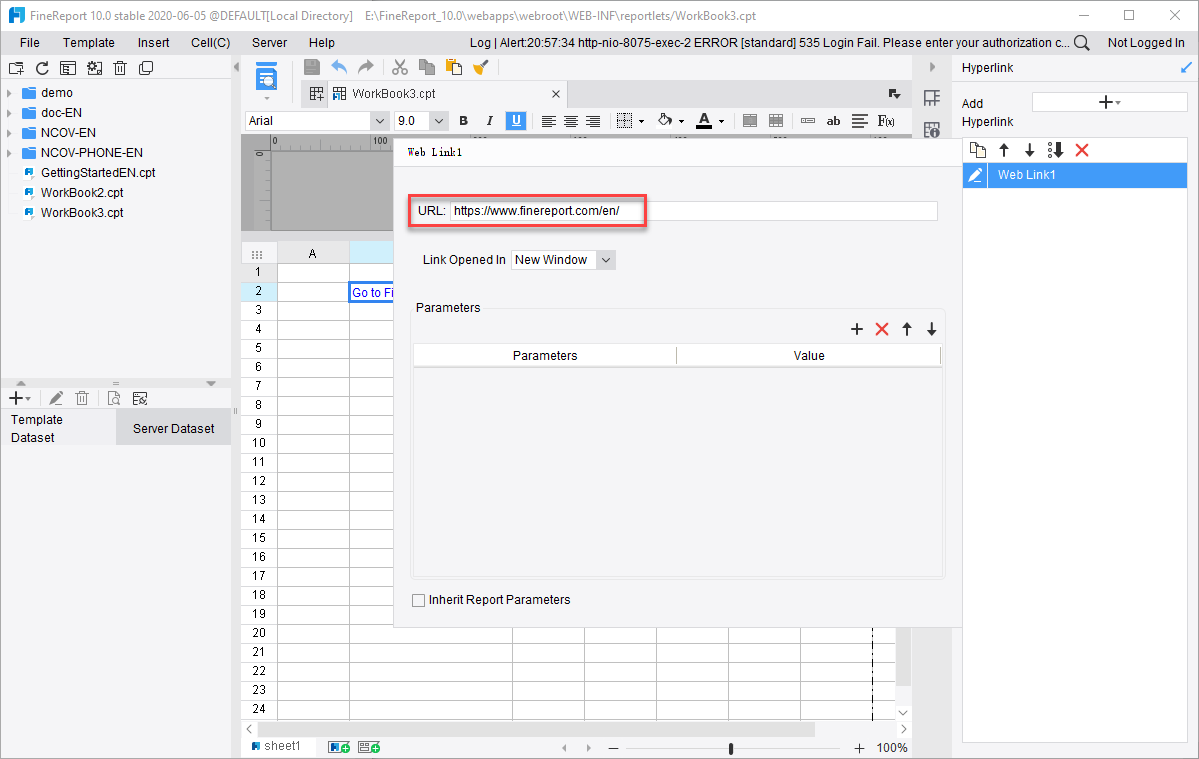The width and height of the screenshot is (1199, 759).
Task: Click the edit pencil icon next to Web Link1
Action: click(974, 174)
